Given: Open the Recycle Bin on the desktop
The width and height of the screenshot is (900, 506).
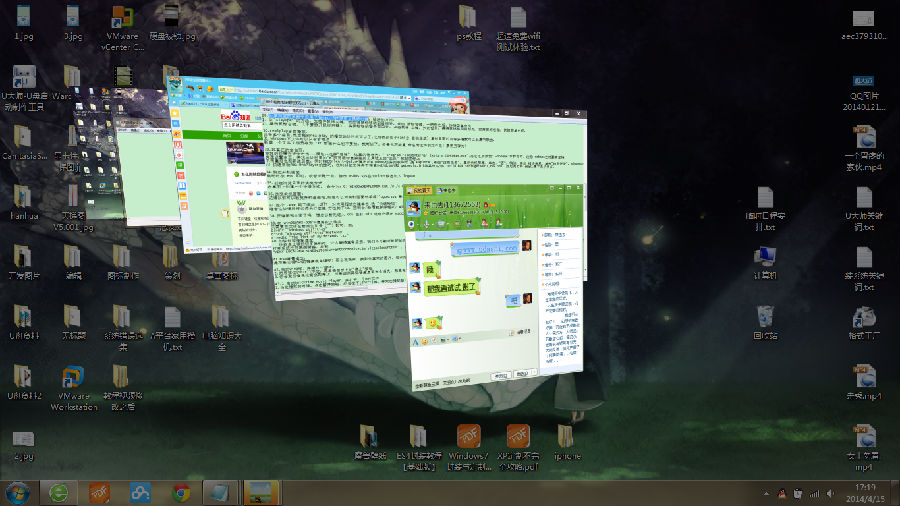Looking at the screenshot, I should tap(765, 317).
